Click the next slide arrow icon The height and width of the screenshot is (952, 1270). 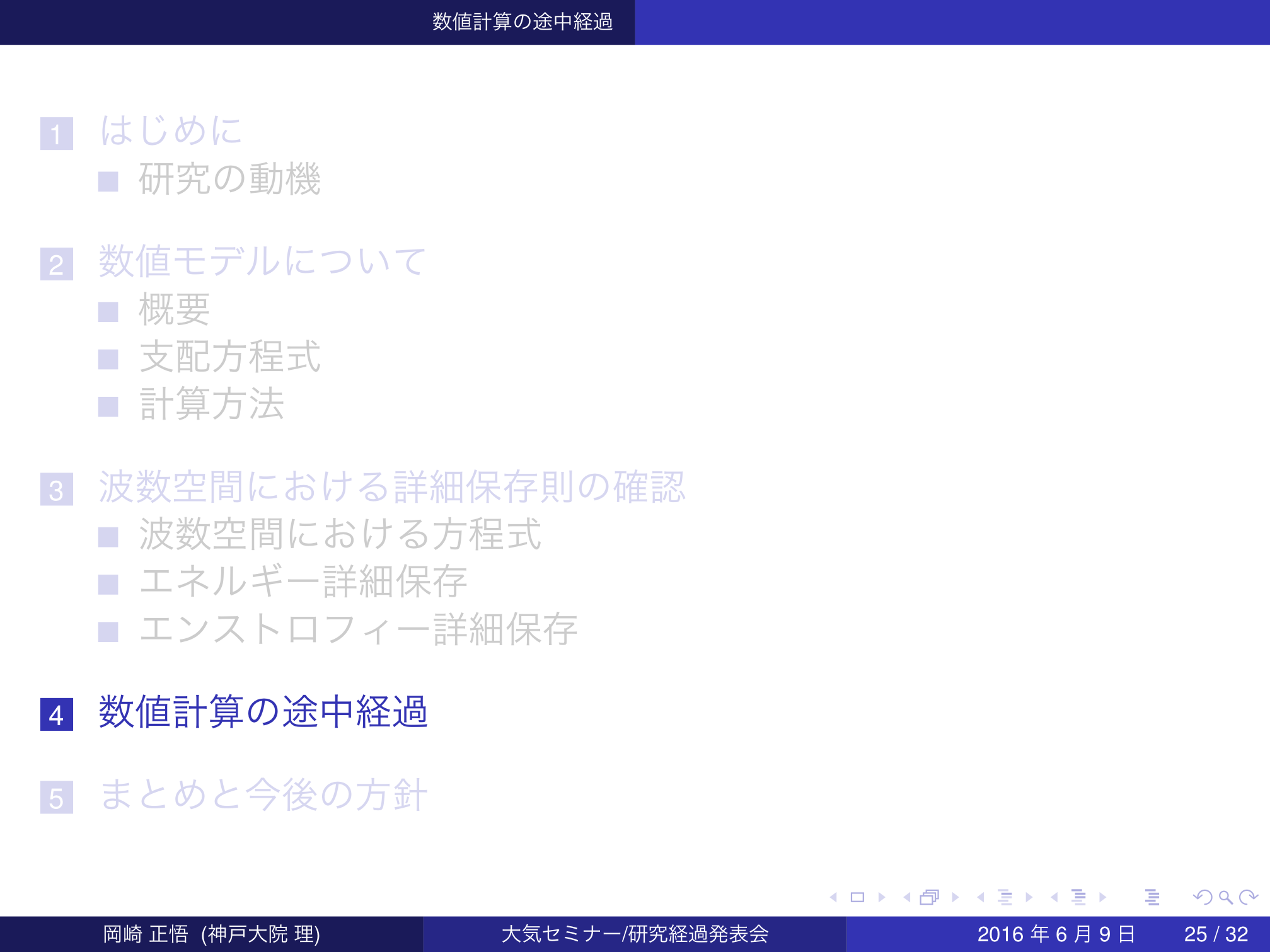pyautogui.click(x=882, y=897)
